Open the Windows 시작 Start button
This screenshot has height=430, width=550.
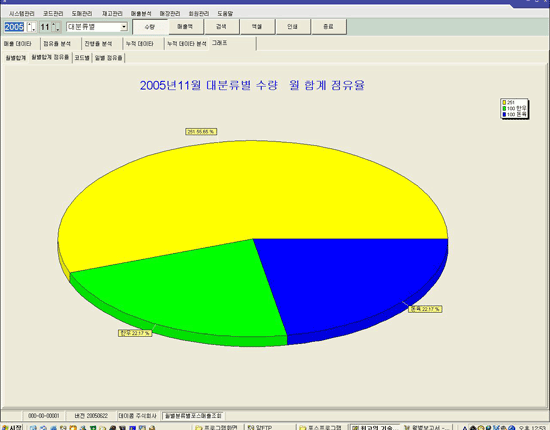click(x=12, y=427)
